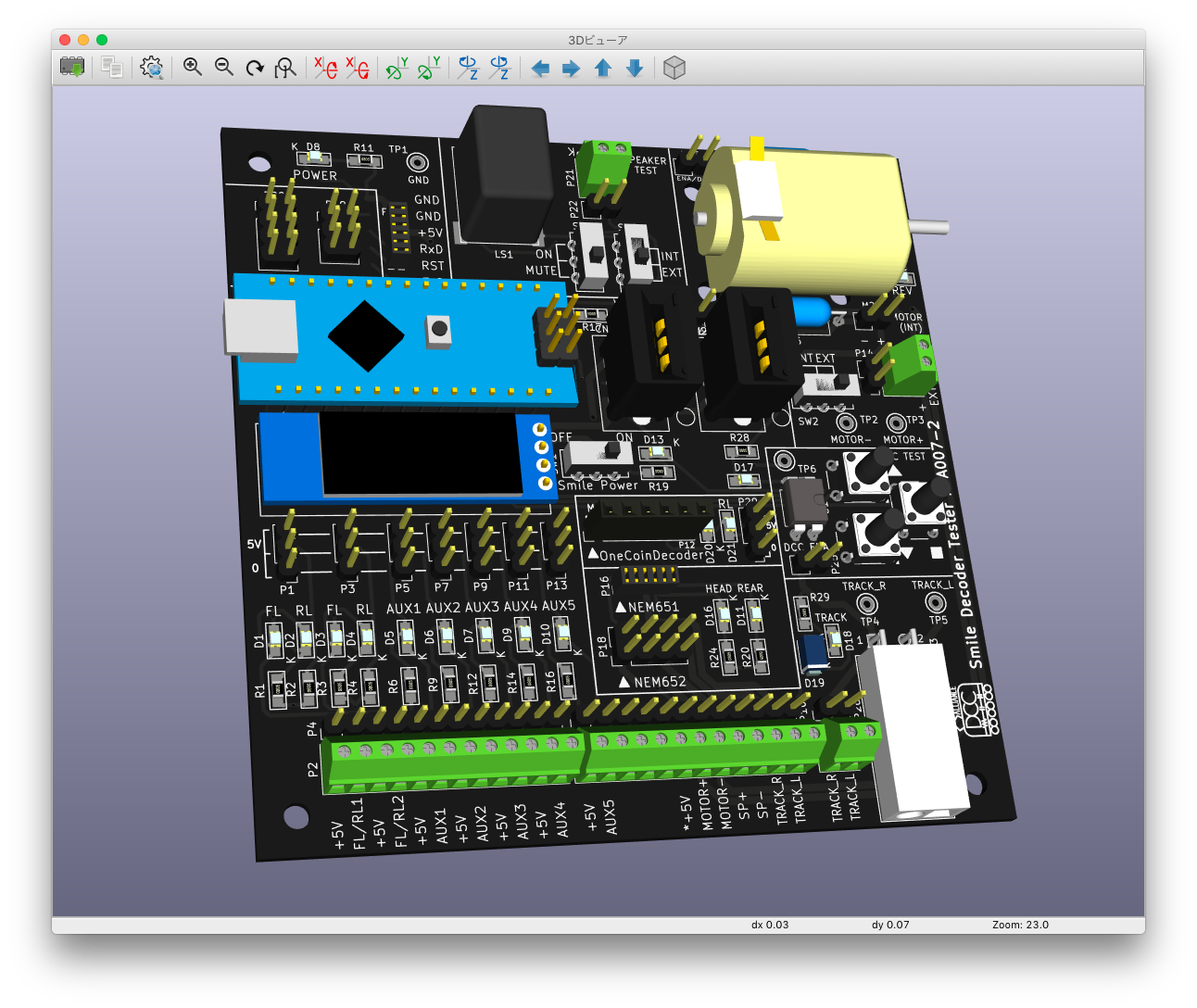
Task: Fit the board to the screen
Action: tap(285, 68)
